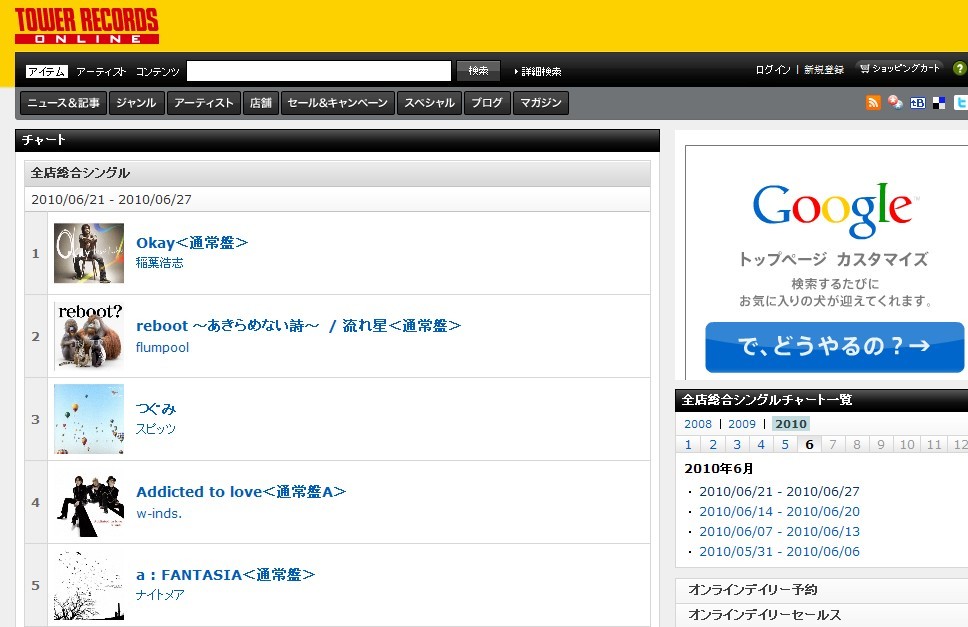The image size is (968, 627).
Task: Click the Delicious checkered bookmark icon
Action: coord(939,103)
